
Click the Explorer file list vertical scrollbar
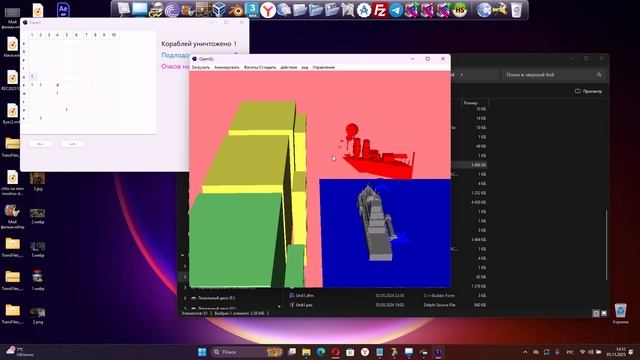607,245
